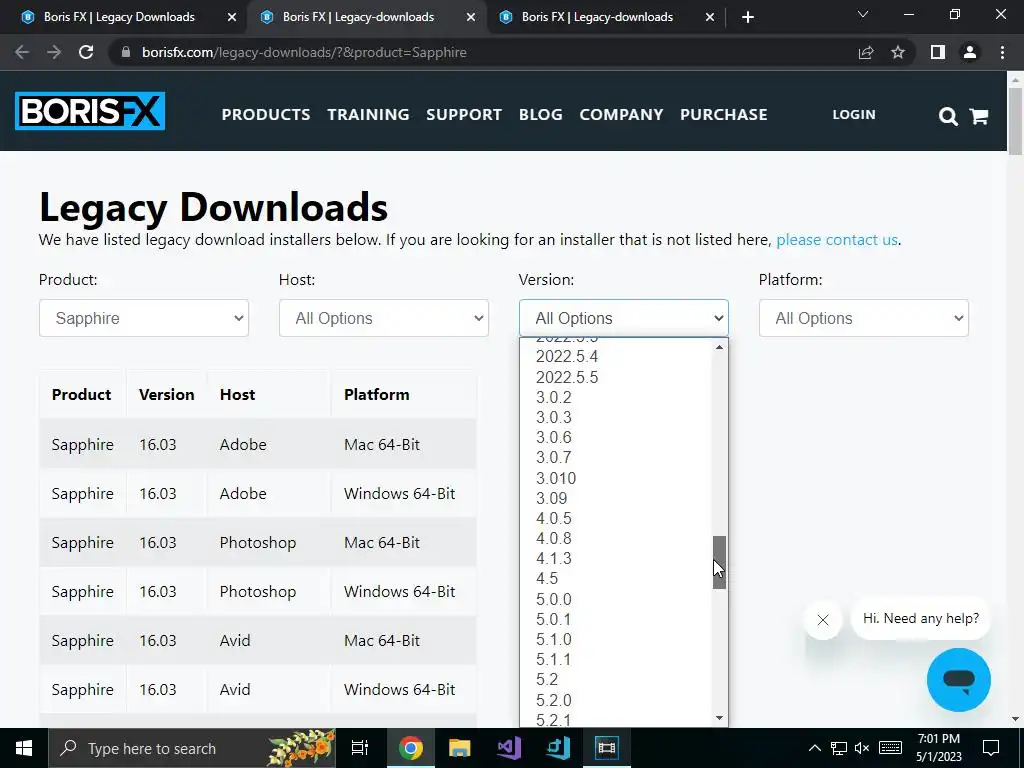Open the blue live chat button
Viewport: 1024px width, 768px height.
point(959,680)
